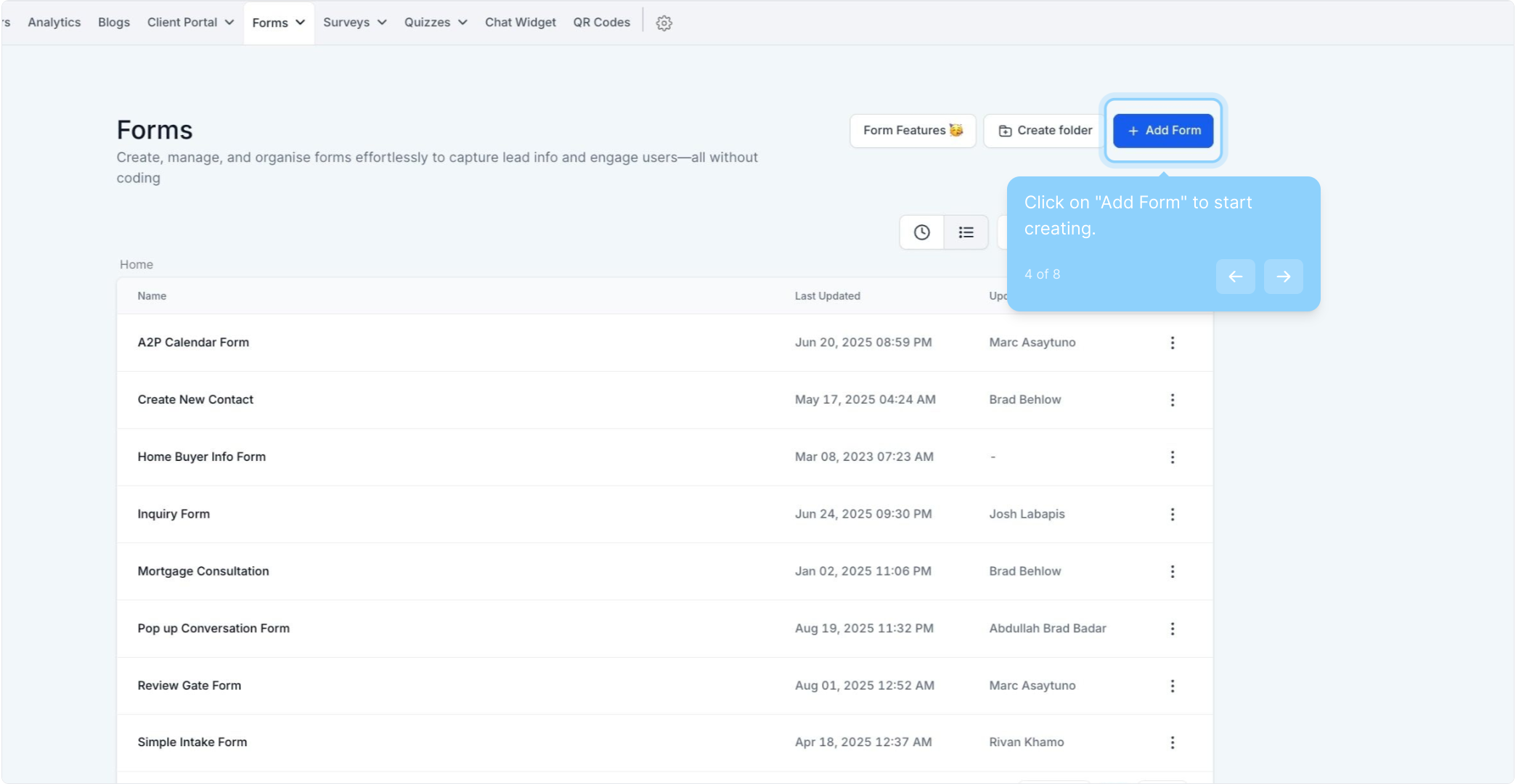Open the settings gear icon in navigation
This screenshot has height=784, width=1516.
click(x=664, y=23)
